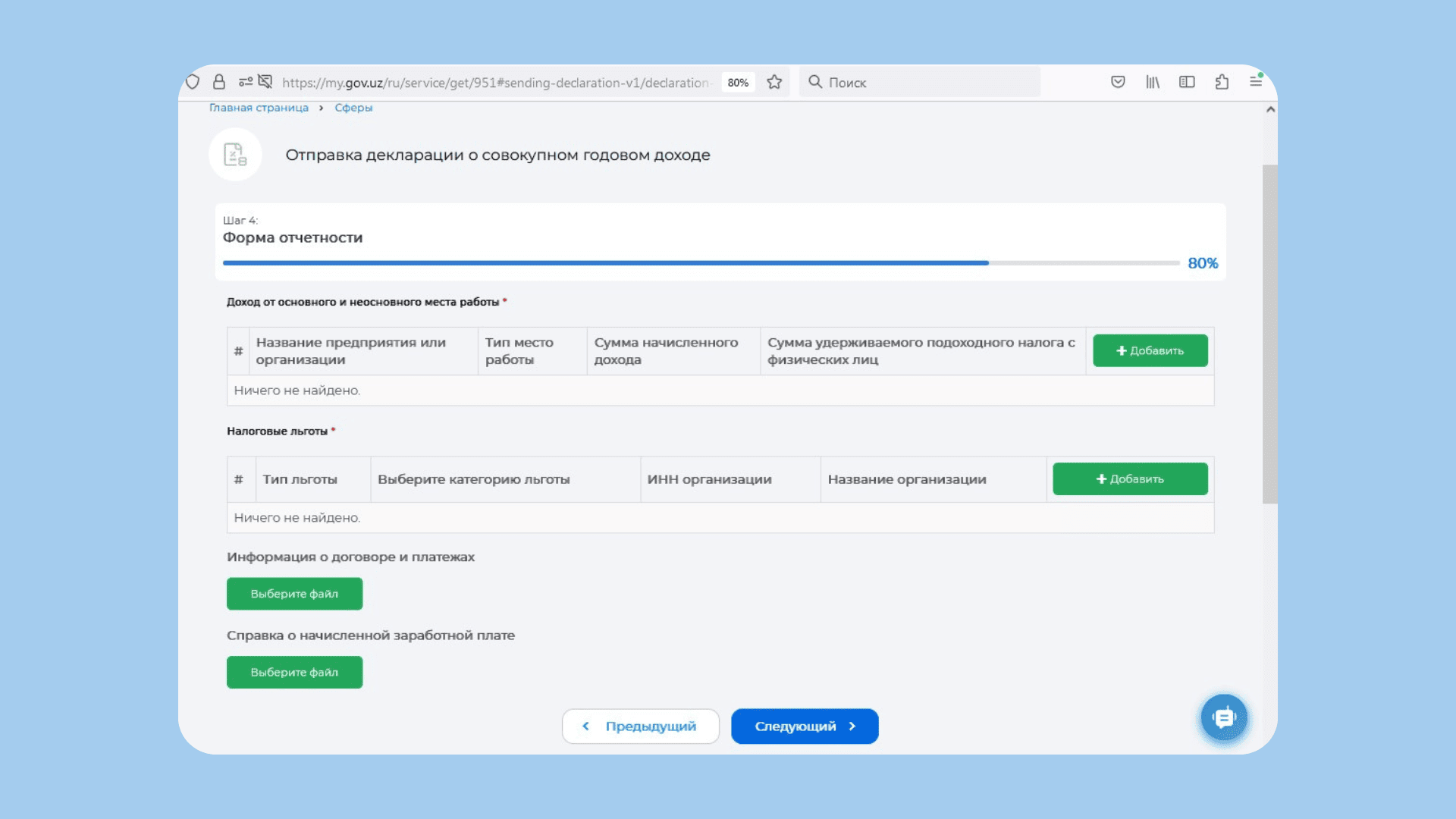Open the browser library icon
This screenshot has height=819, width=1456.
[1153, 82]
